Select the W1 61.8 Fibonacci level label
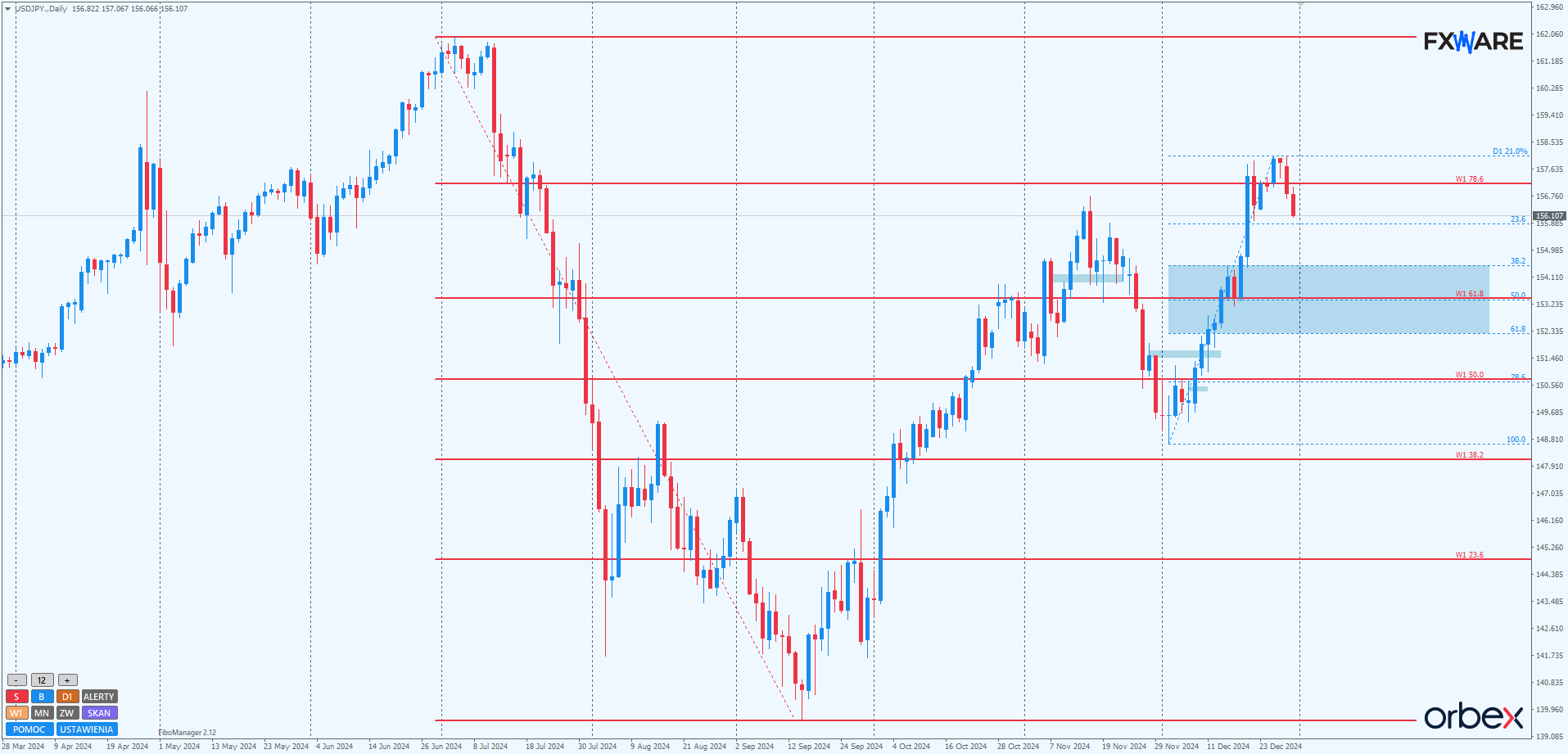Screen dimensions: 1568x754 [x=1469, y=294]
